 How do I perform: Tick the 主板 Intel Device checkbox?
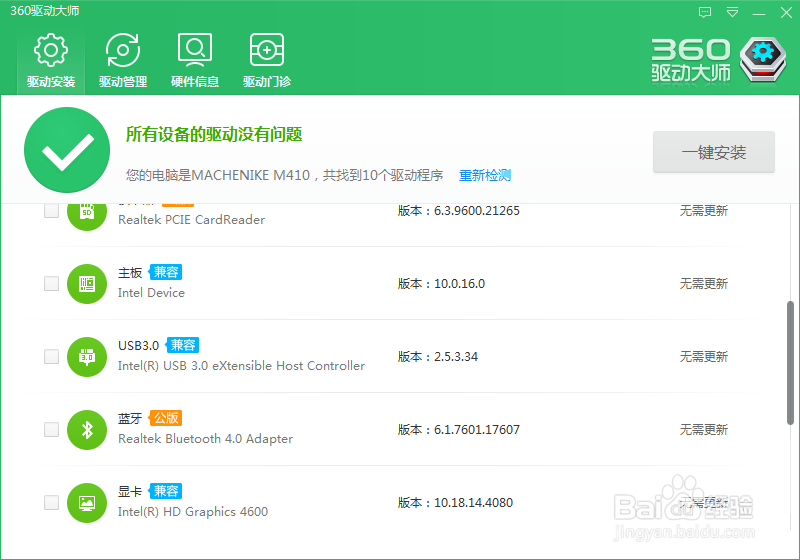52,283
